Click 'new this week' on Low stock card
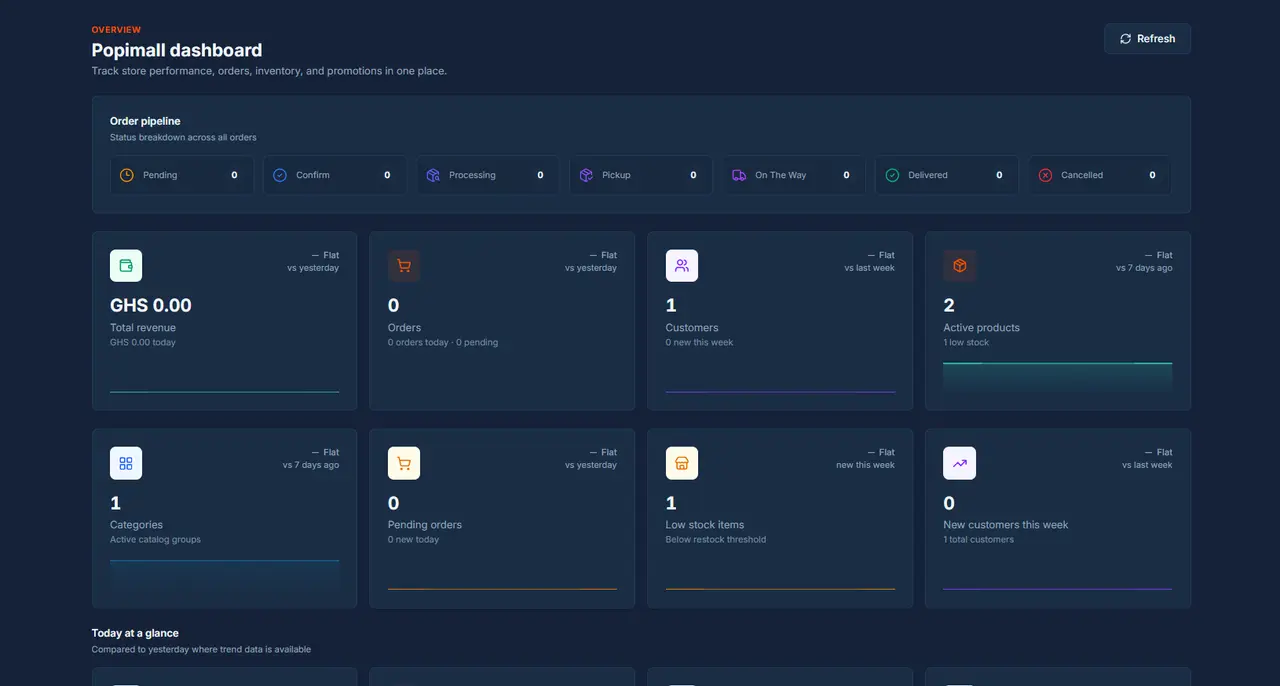The image size is (1280, 686). [x=866, y=465]
